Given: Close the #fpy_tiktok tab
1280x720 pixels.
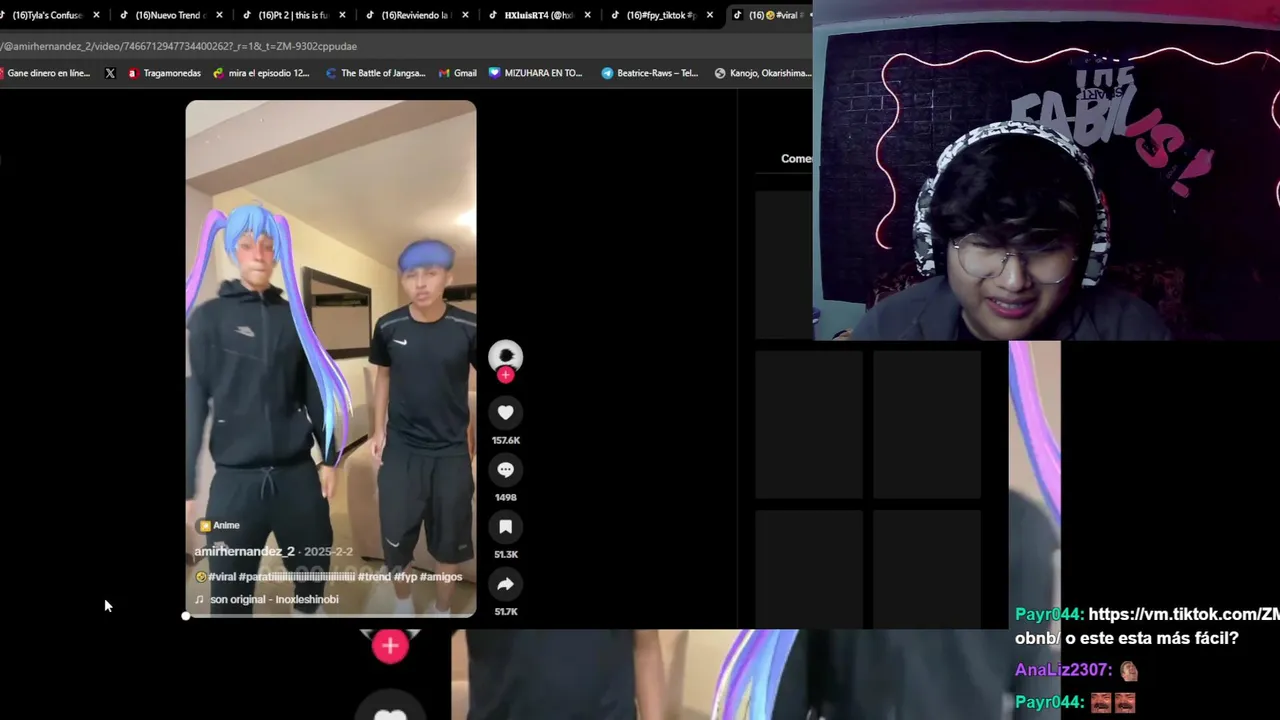Looking at the screenshot, I should click(x=711, y=15).
